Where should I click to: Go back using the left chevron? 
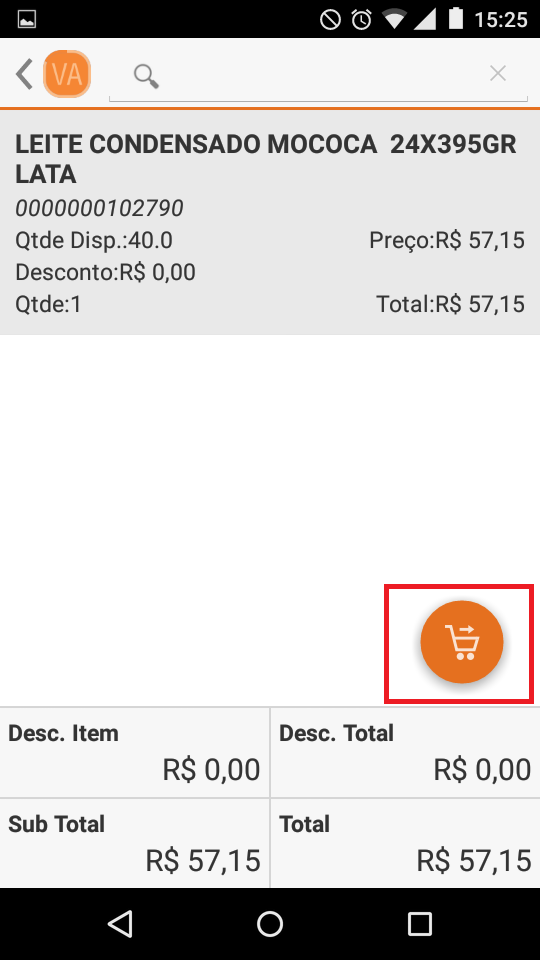[24, 75]
